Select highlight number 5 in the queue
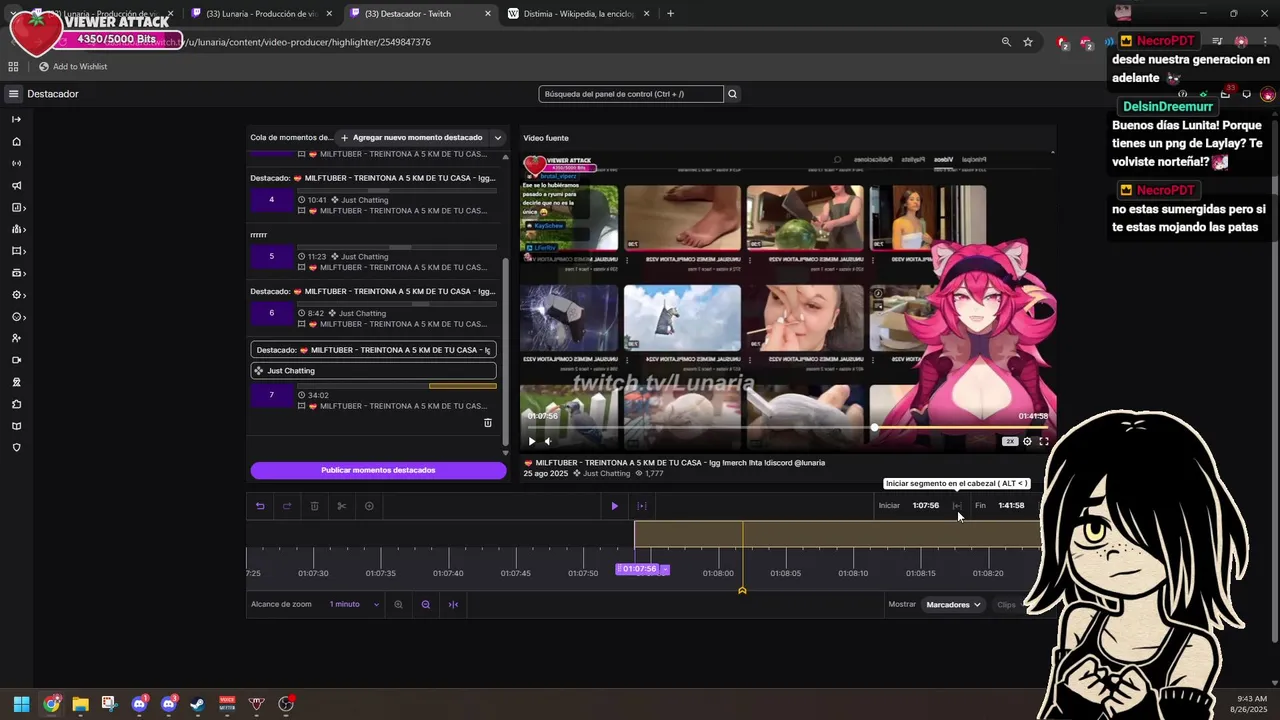This screenshot has width=1280, height=720. 271,257
